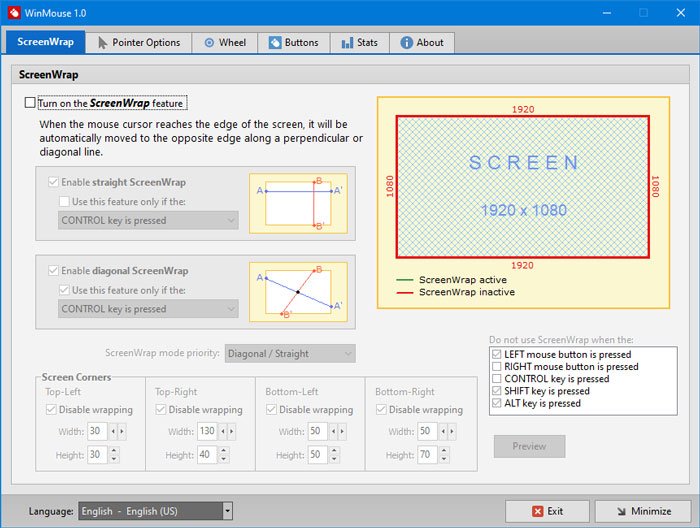This screenshot has width=700, height=528.
Task: Toggle LEFT mouse button is pressed option
Action: tap(497, 355)
